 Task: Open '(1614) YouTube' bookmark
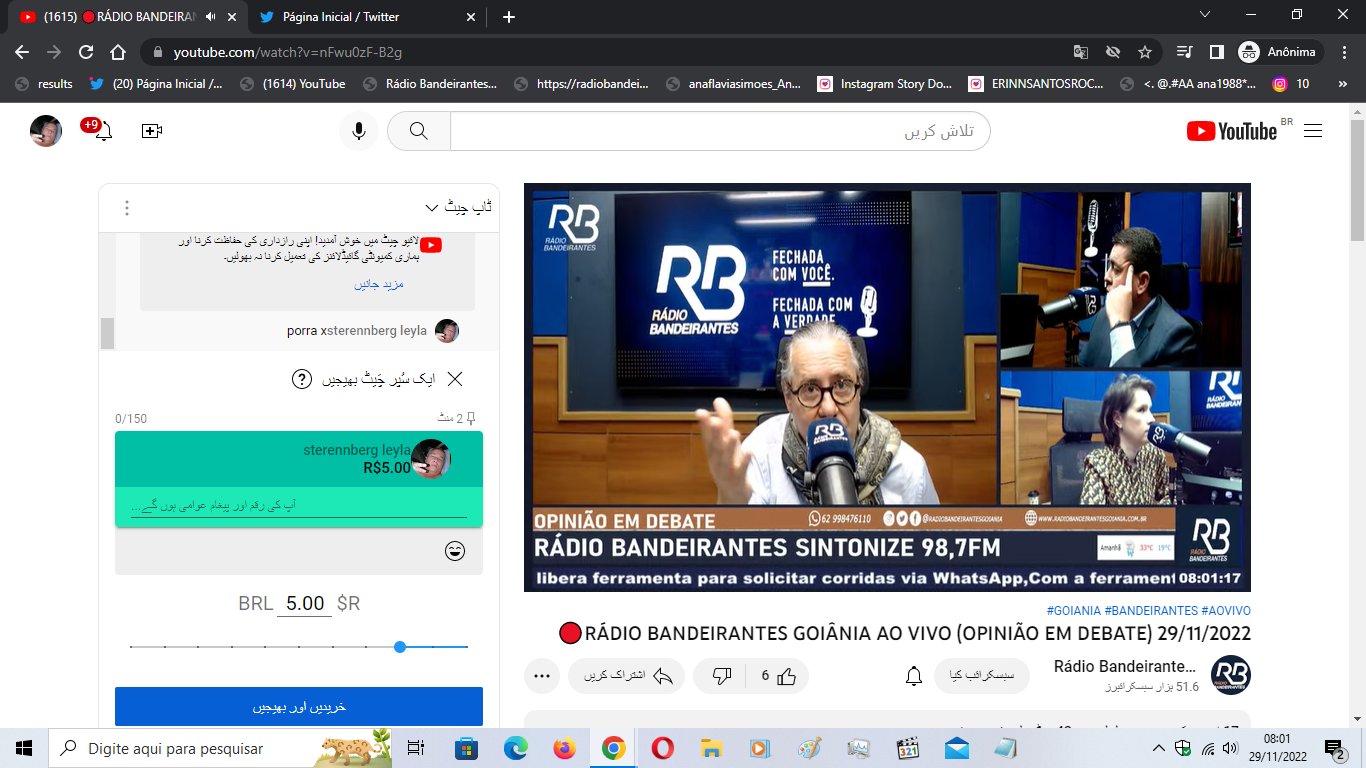(x=293, y=84)
